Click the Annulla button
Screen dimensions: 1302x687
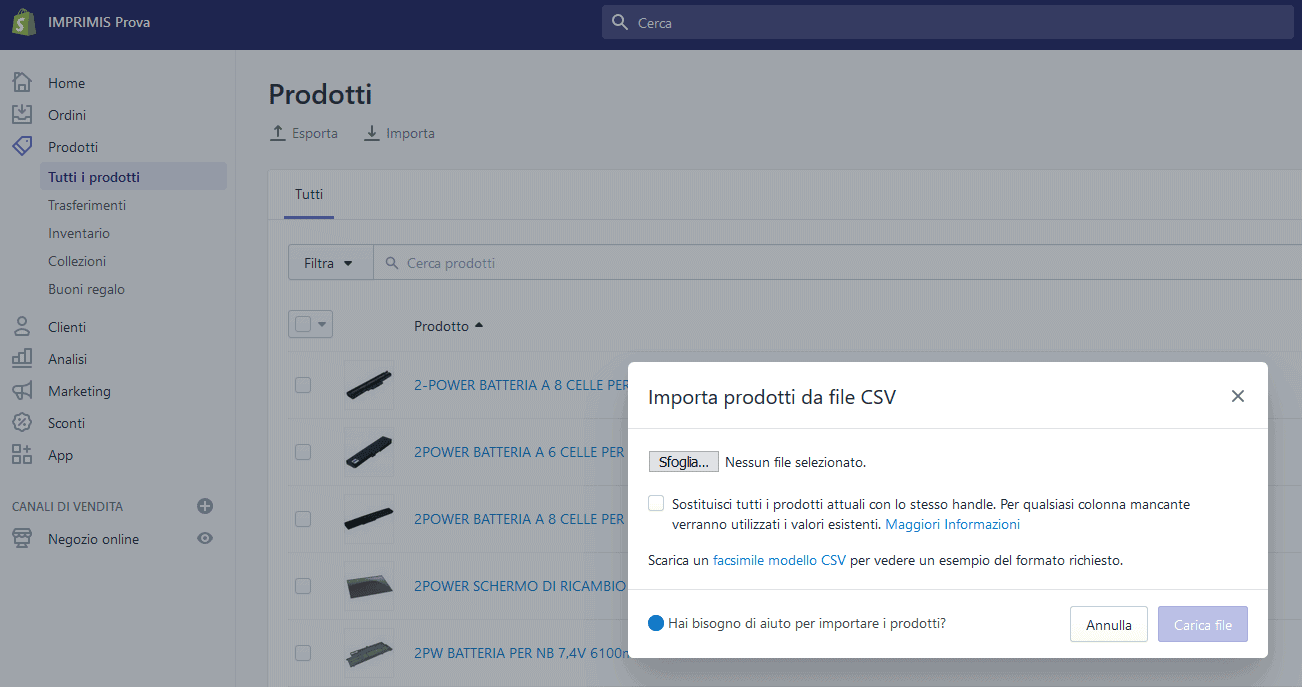click(x=1109, y=625)
